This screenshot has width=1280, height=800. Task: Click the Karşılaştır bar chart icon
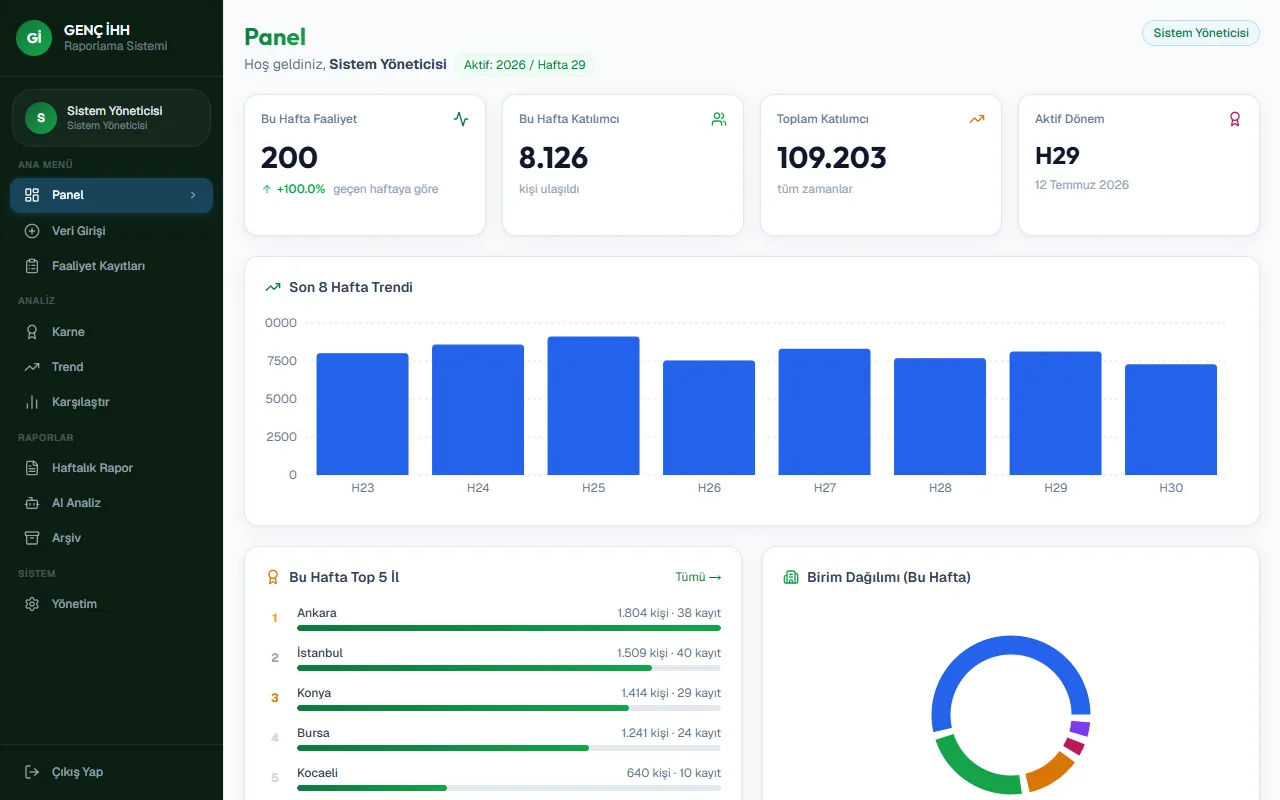click(32, 402)
